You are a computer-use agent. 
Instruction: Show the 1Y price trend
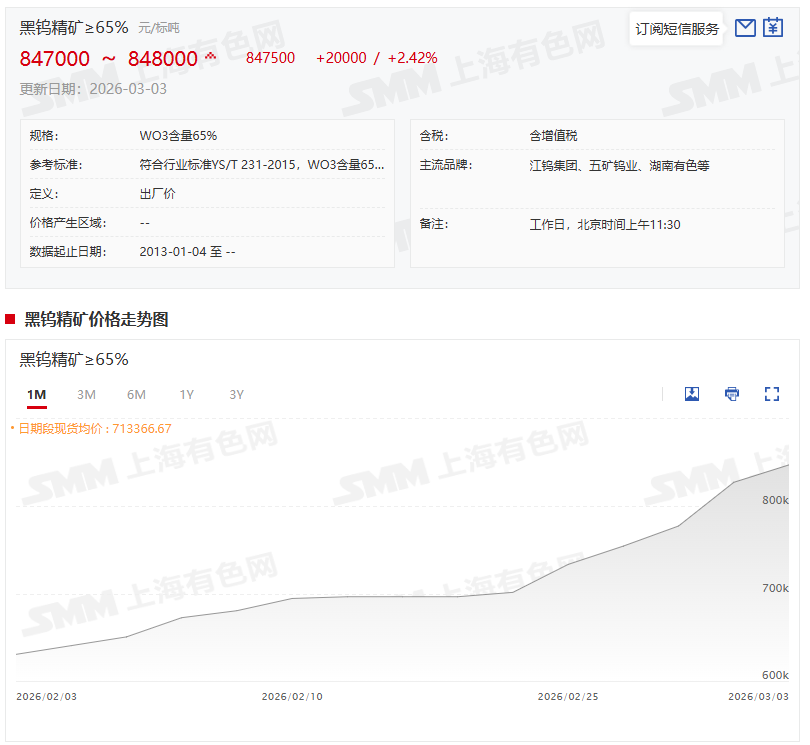[x=187, y=395]
